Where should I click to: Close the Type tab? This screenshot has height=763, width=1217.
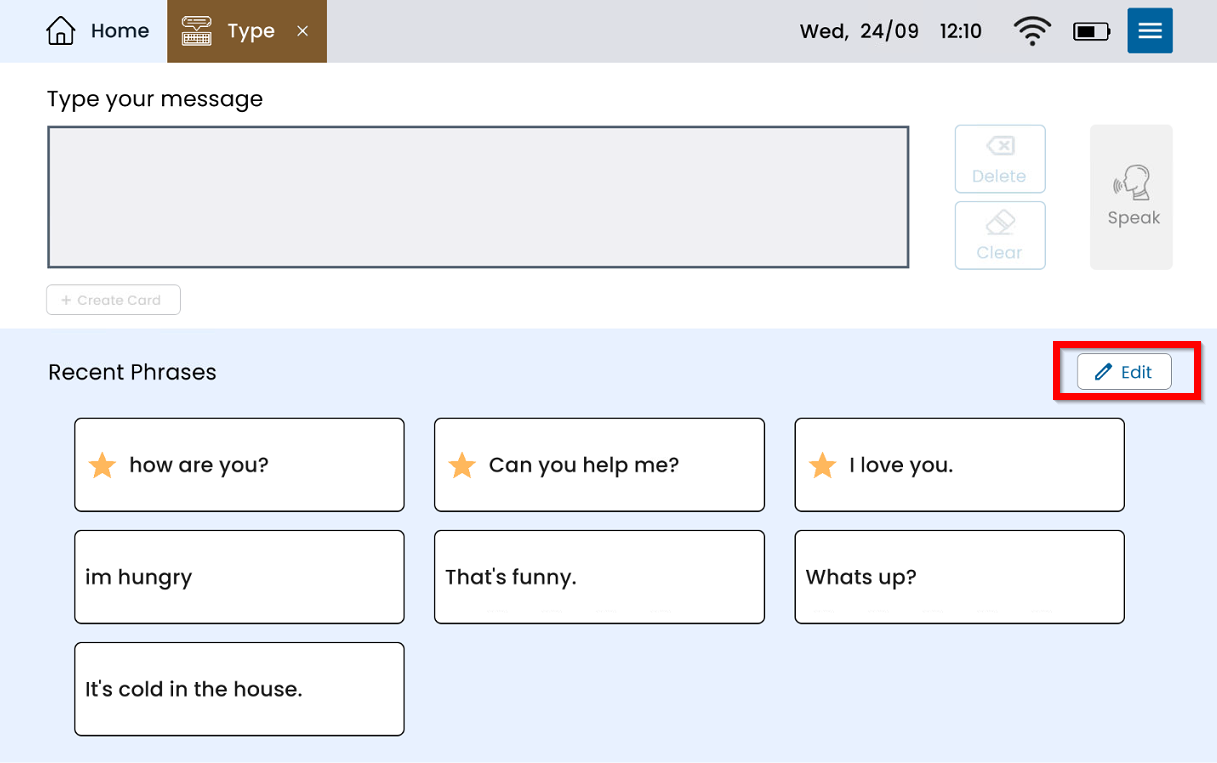click(x=303, y=31)
